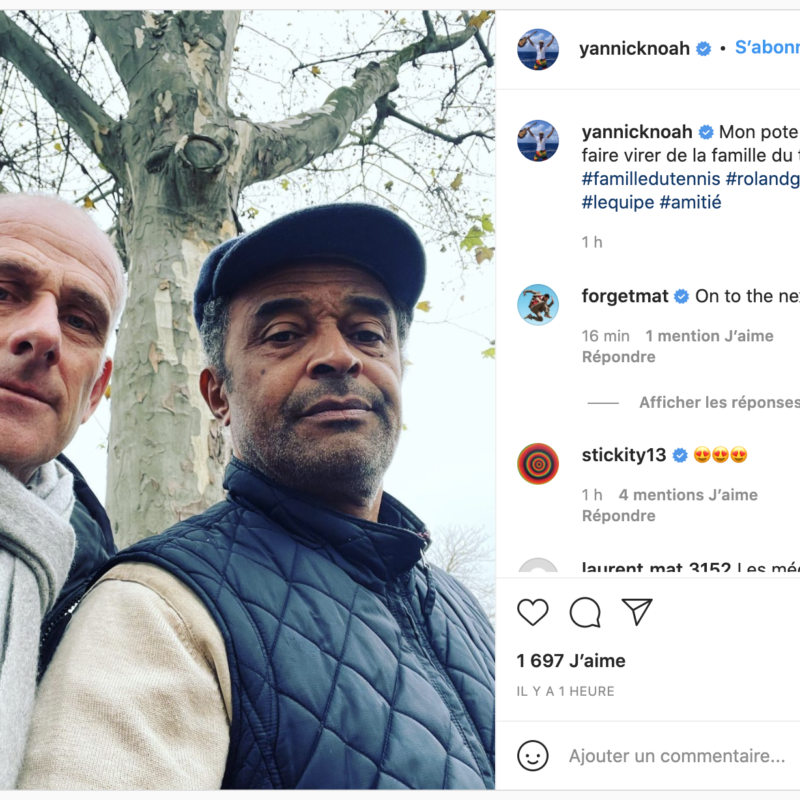Open yannicknoah profile picture in header

click(x=538, y=49)
